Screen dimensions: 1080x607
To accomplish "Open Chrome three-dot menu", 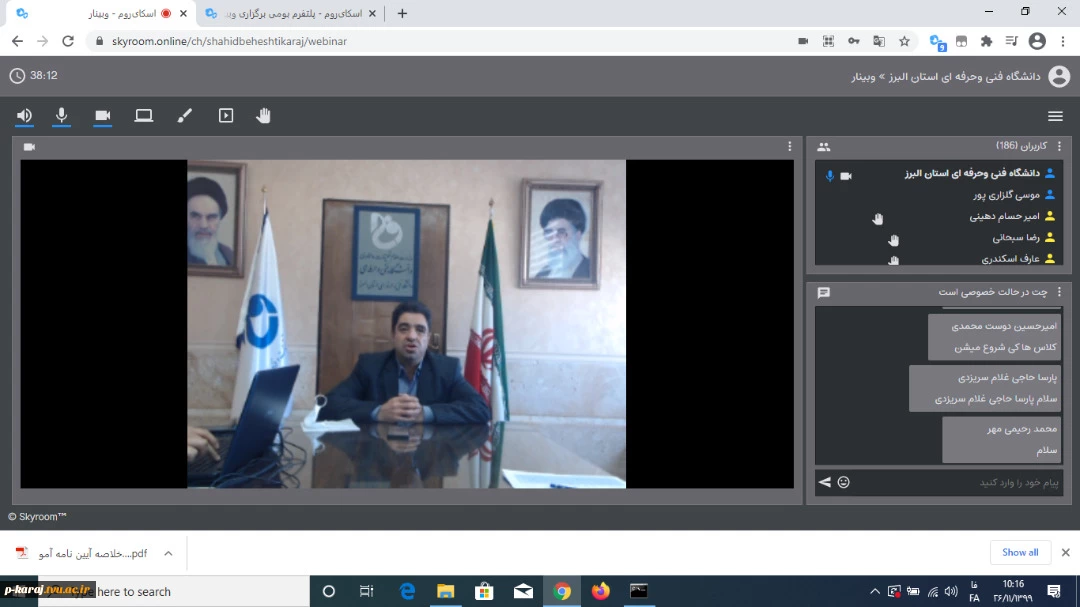I will click(1063, 41).
